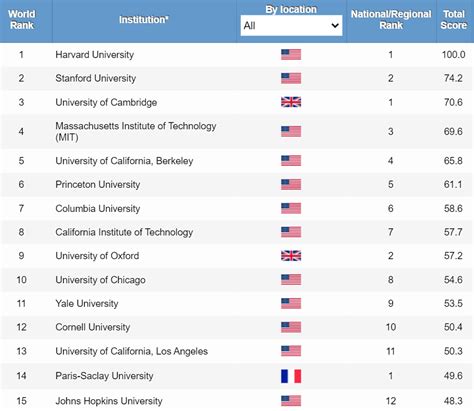
Task: Click the National/Regional Rank column header
Action: pos(391,20)
